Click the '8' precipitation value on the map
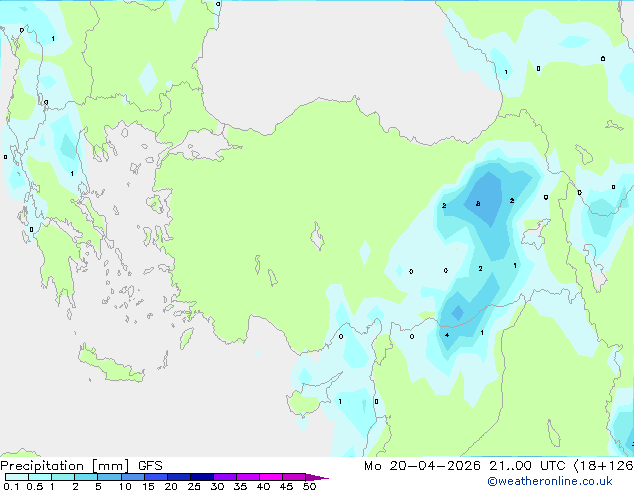Image resolution: width=634 pixels, height=490 pixels. pyautogui.click(x=478, y=204)
